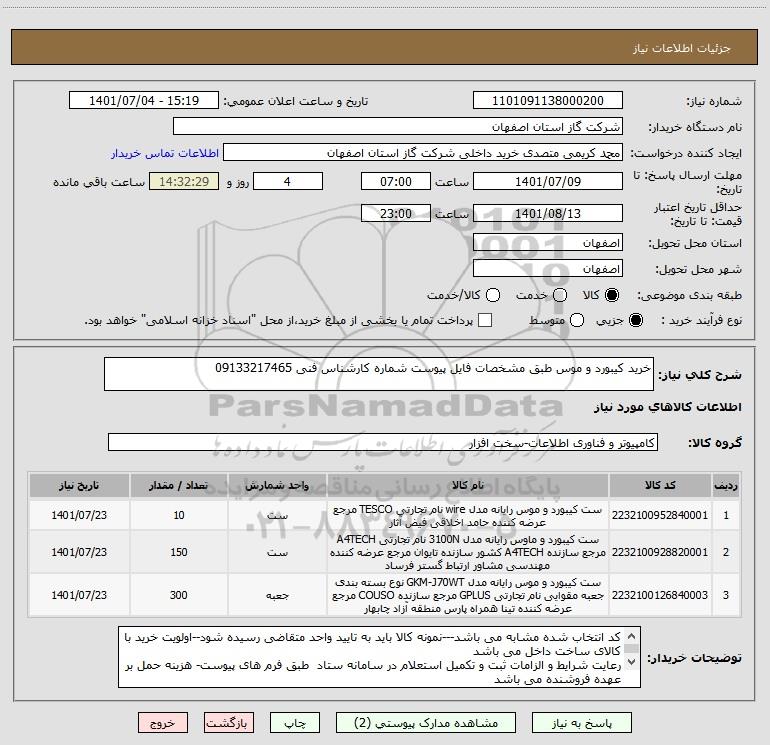This screenshot has width=770, height=745.
Task: Click the remaining days field showing 4
Action: click(x=288, y=181)
